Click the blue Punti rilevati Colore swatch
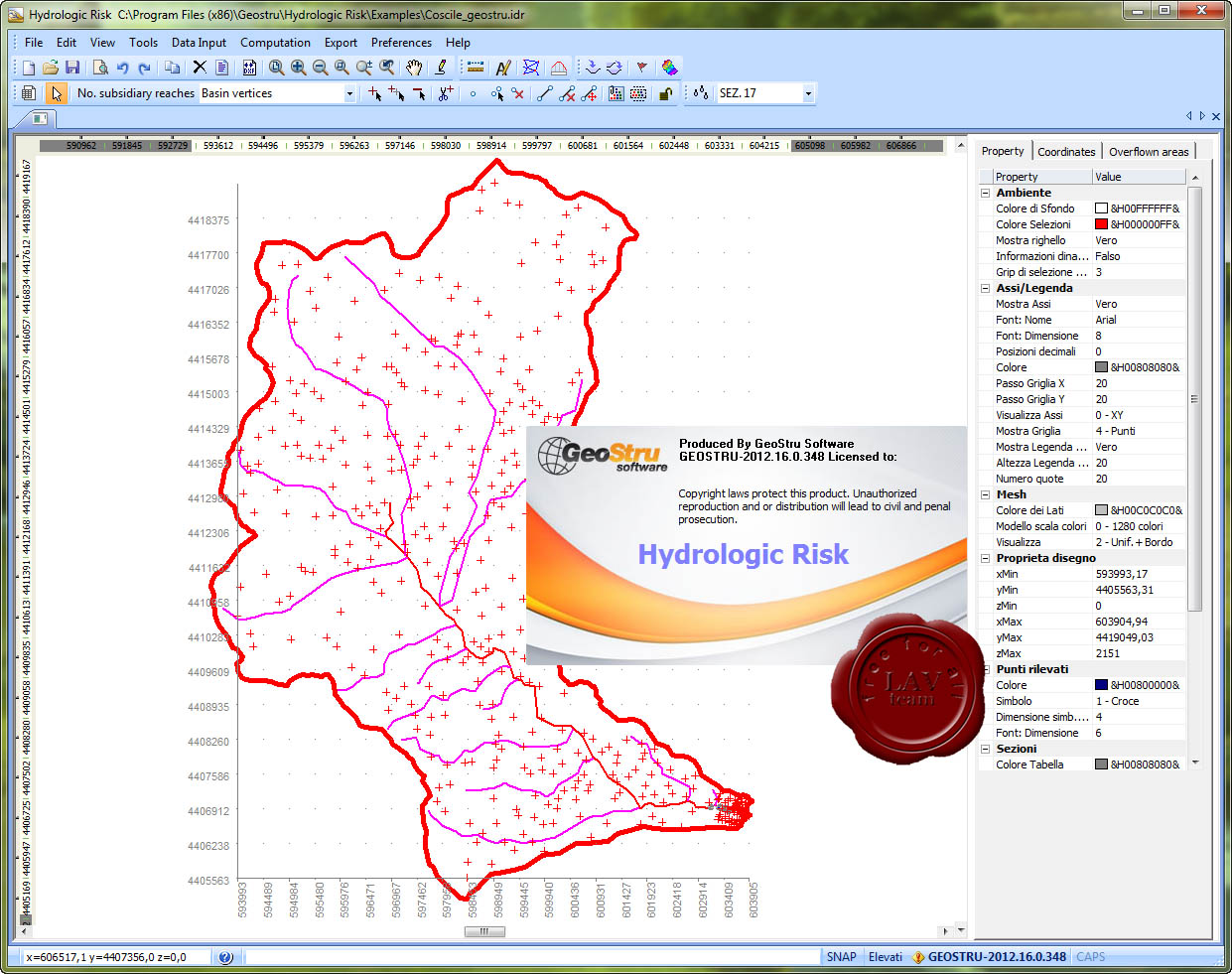 click(1101, 685)
